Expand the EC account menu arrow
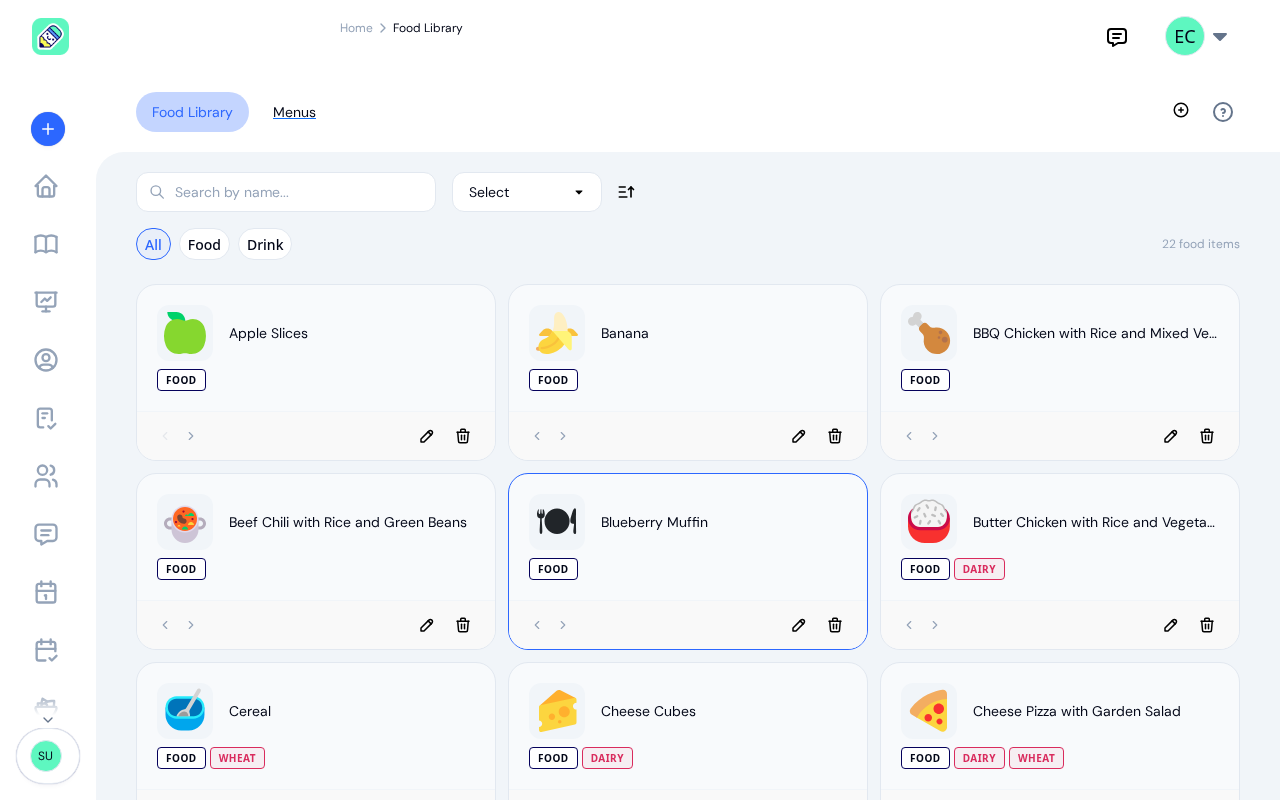Viewport: 1280px width, 800px height. [1220, 37]
